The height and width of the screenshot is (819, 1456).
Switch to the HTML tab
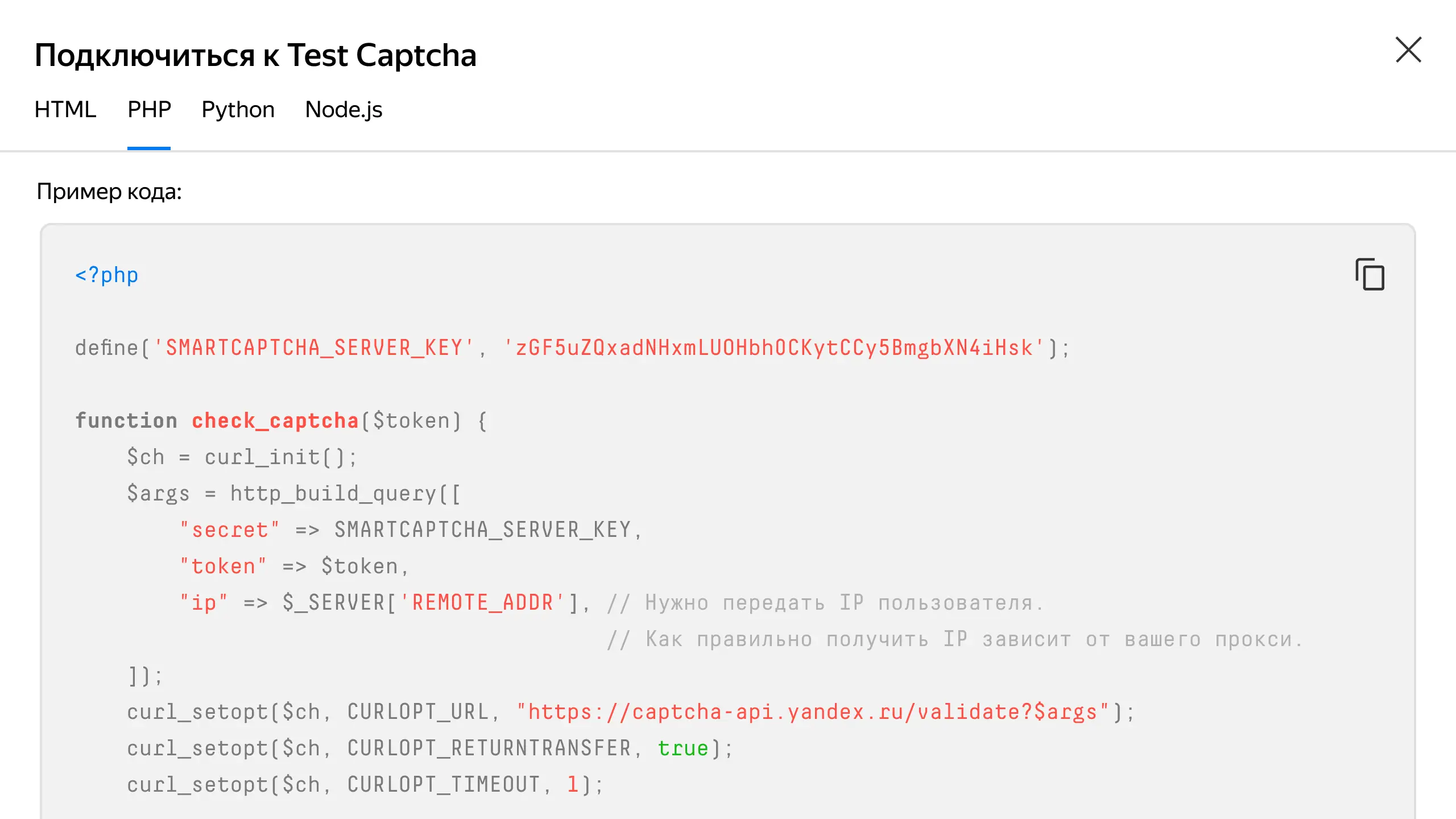65,109
